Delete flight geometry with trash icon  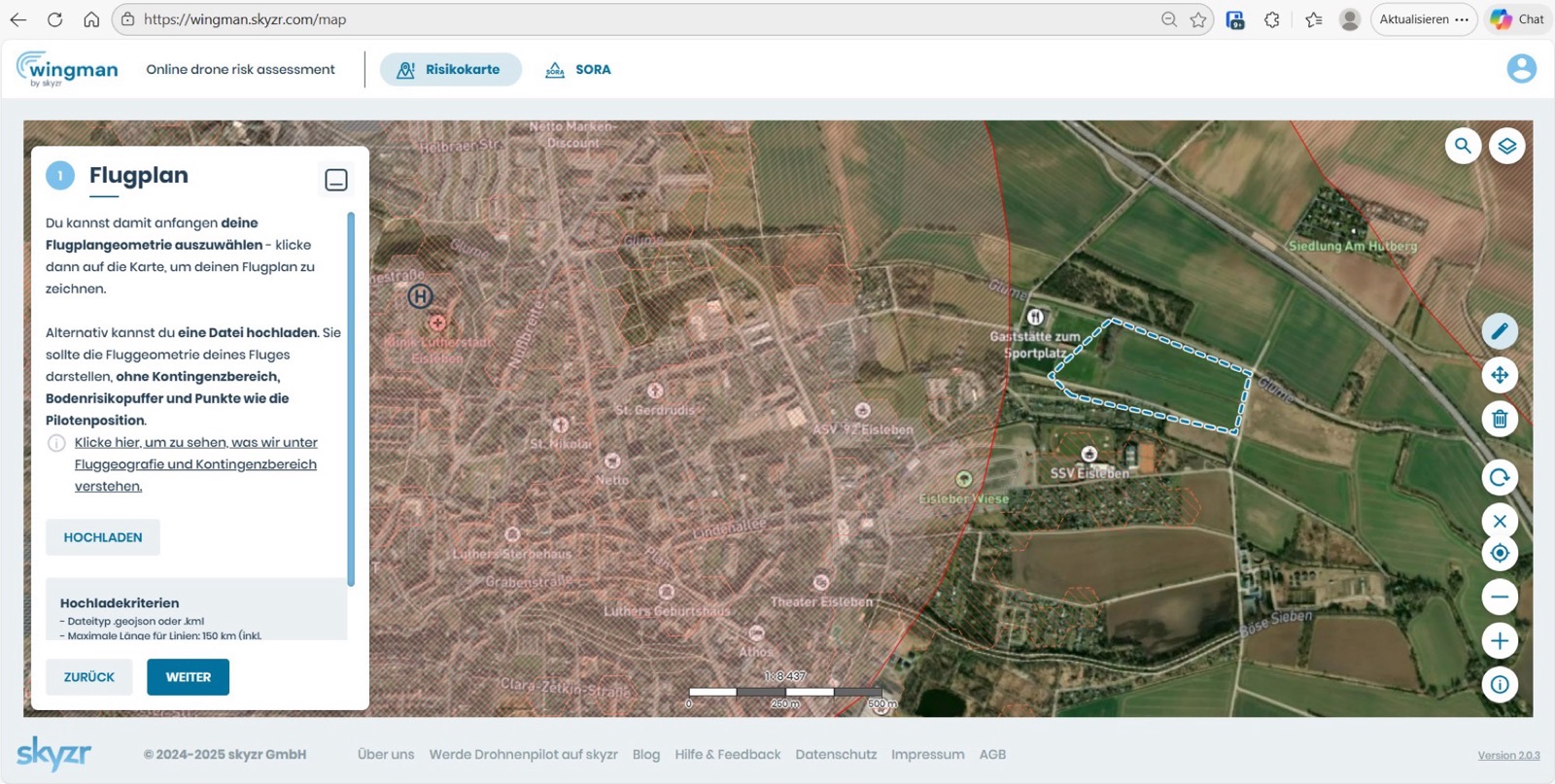pyautogui.click(x=1500, y=419)
